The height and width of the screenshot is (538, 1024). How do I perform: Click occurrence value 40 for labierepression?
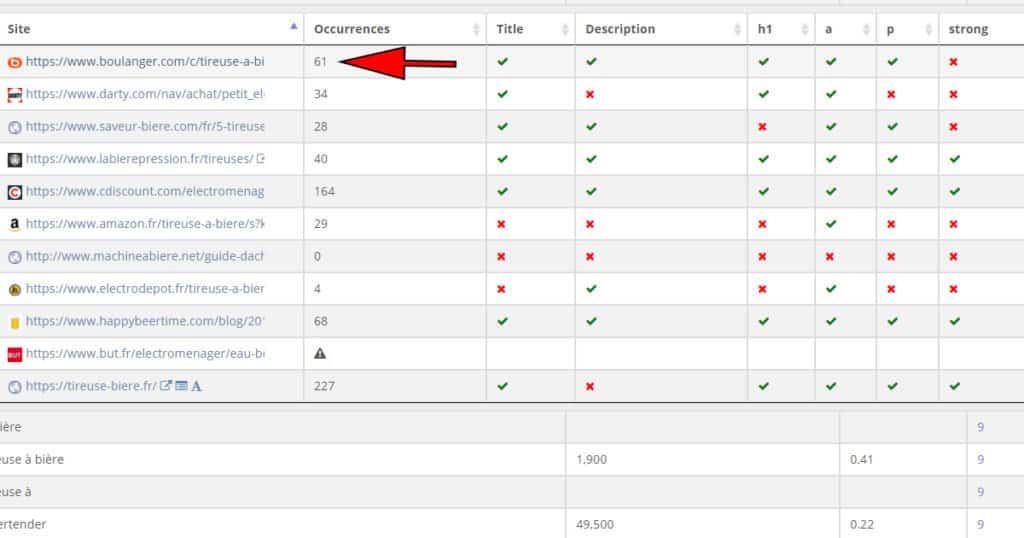tap(320, 159)
